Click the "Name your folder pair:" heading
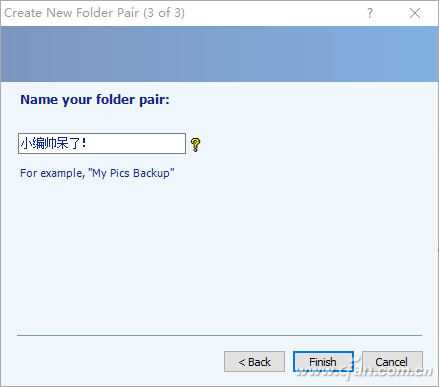Screen dimensions: 439x387 pos(95,100)
